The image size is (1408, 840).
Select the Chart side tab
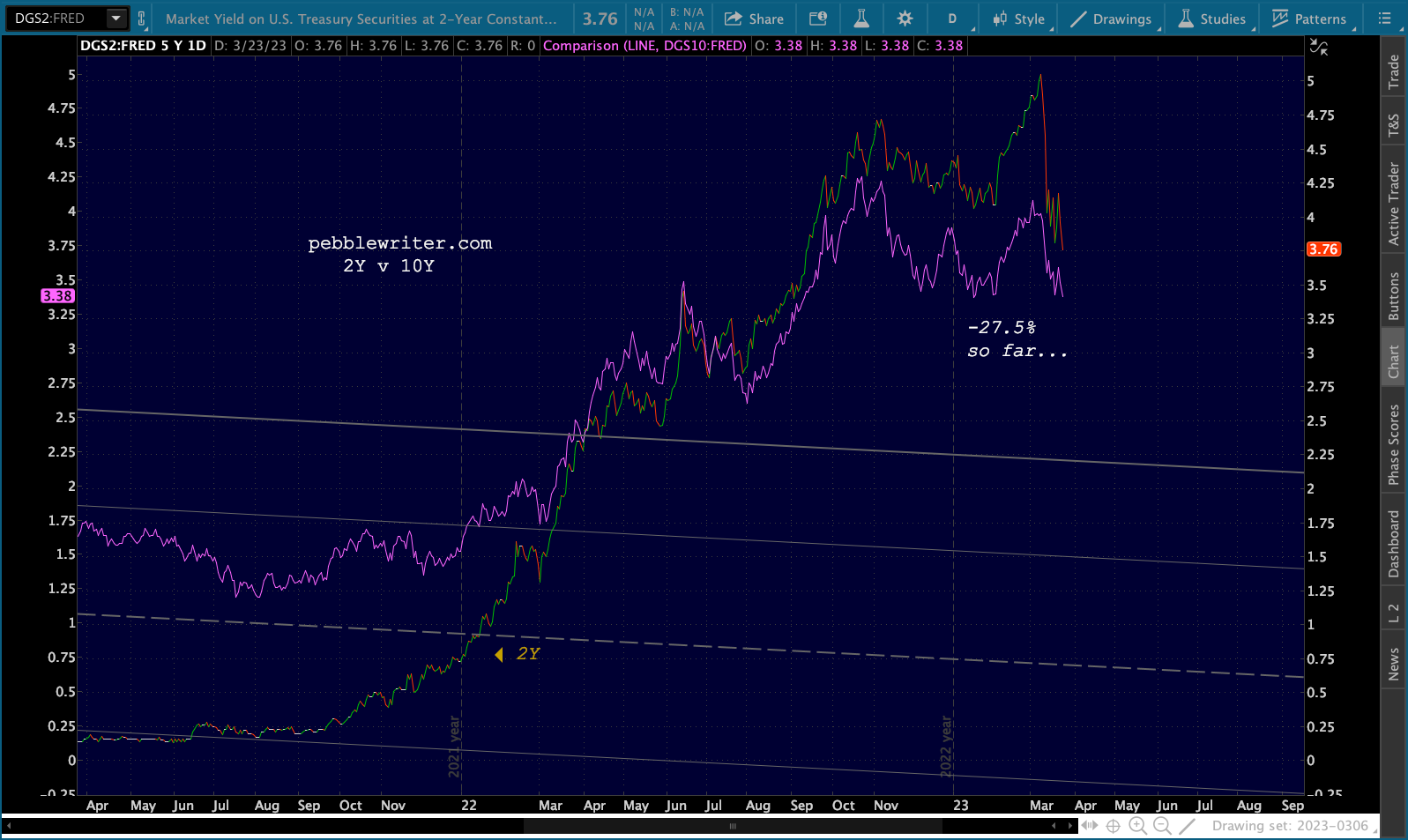tap(1394, 361)
